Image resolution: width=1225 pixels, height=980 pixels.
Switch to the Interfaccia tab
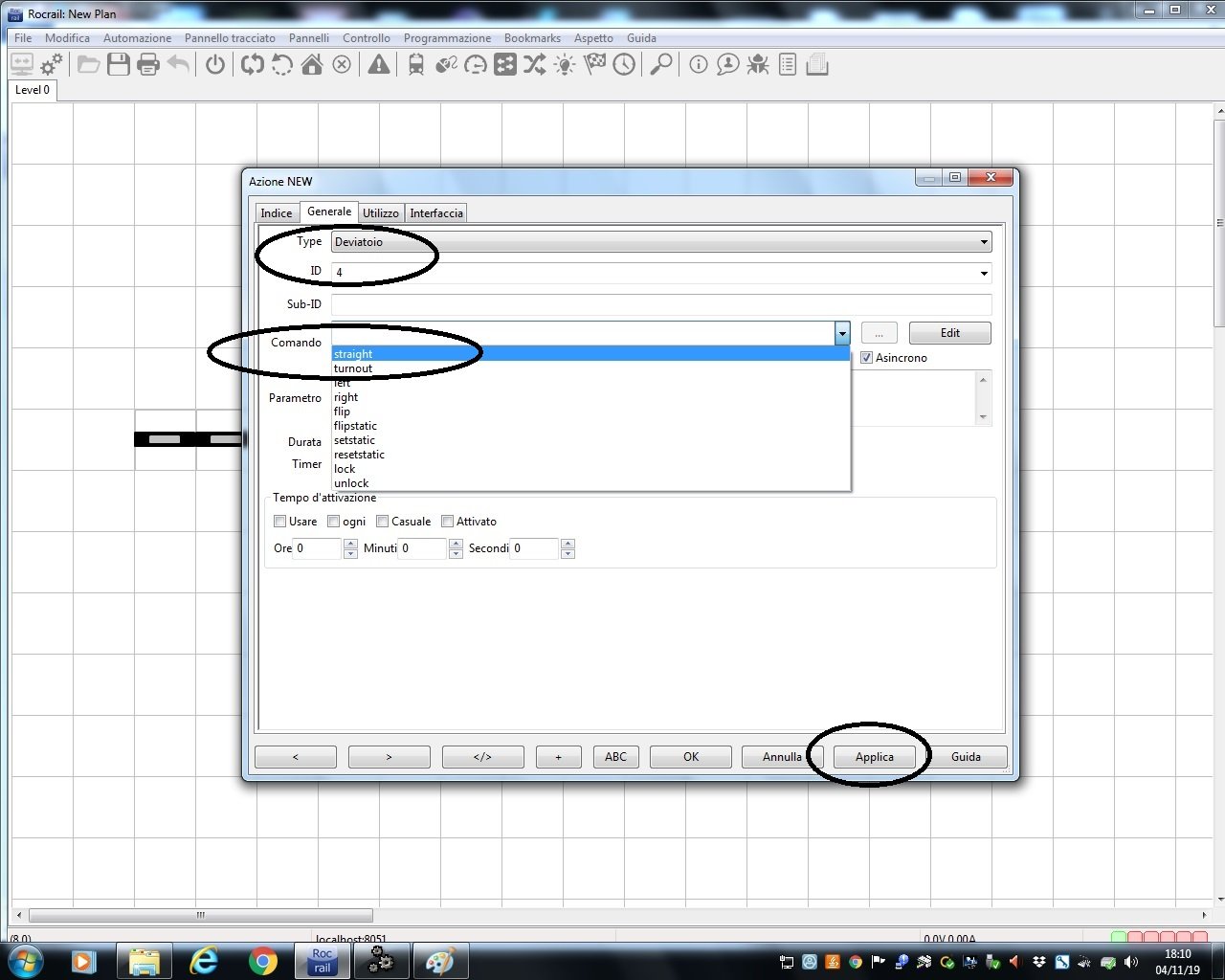click(436, 213)
